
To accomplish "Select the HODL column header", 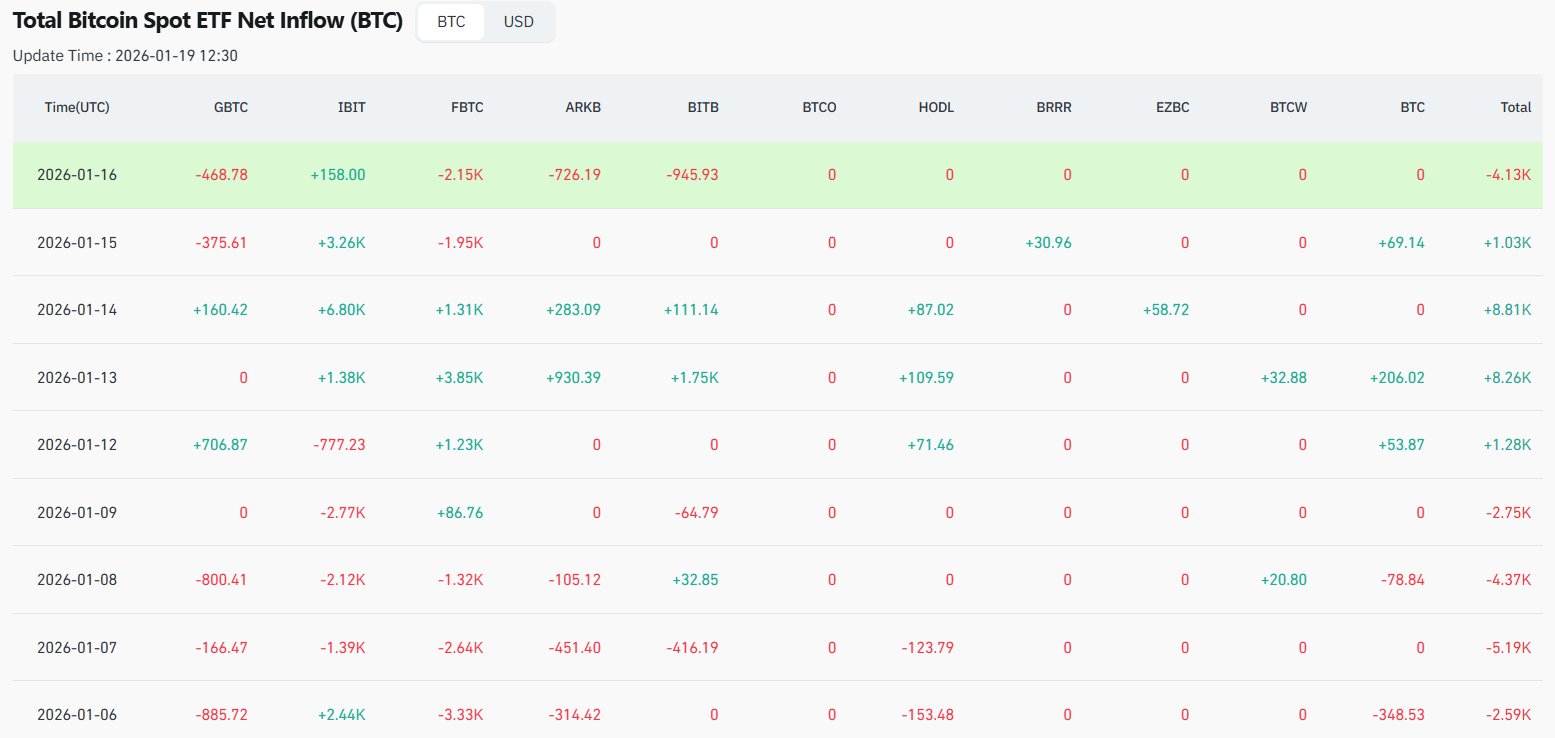I will click(x=936, y=107).
